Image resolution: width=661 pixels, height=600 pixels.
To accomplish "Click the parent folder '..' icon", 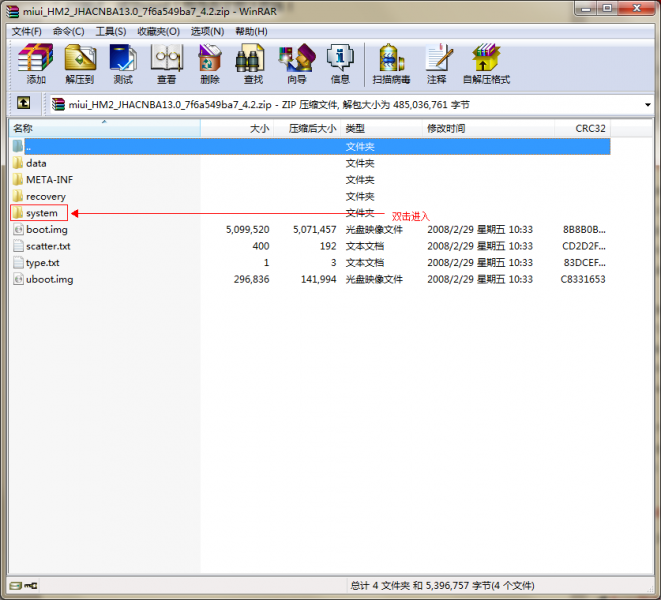I will click(x=18, y=146).
